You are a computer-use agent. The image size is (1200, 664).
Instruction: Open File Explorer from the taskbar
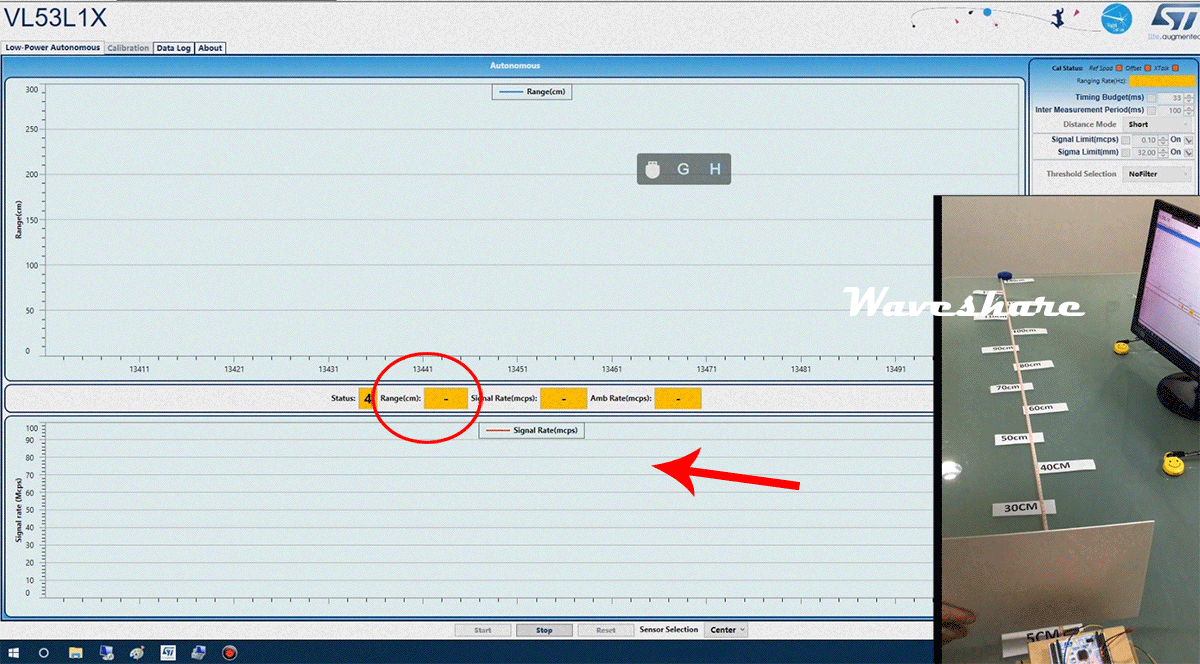pos(75,652)
